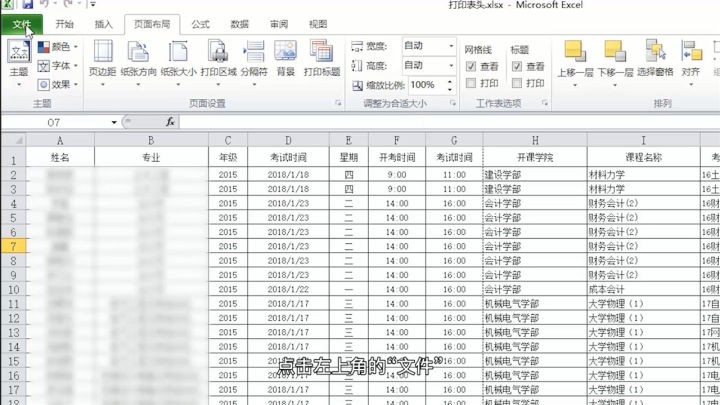The image size is (720, 405).
Task: Open the 选择窗格 selection pane
Action: click(x=655, y=58)
